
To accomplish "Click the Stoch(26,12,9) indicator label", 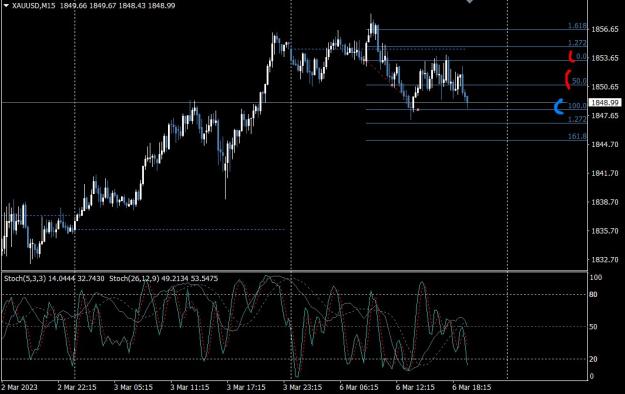I will click(134, 279).
